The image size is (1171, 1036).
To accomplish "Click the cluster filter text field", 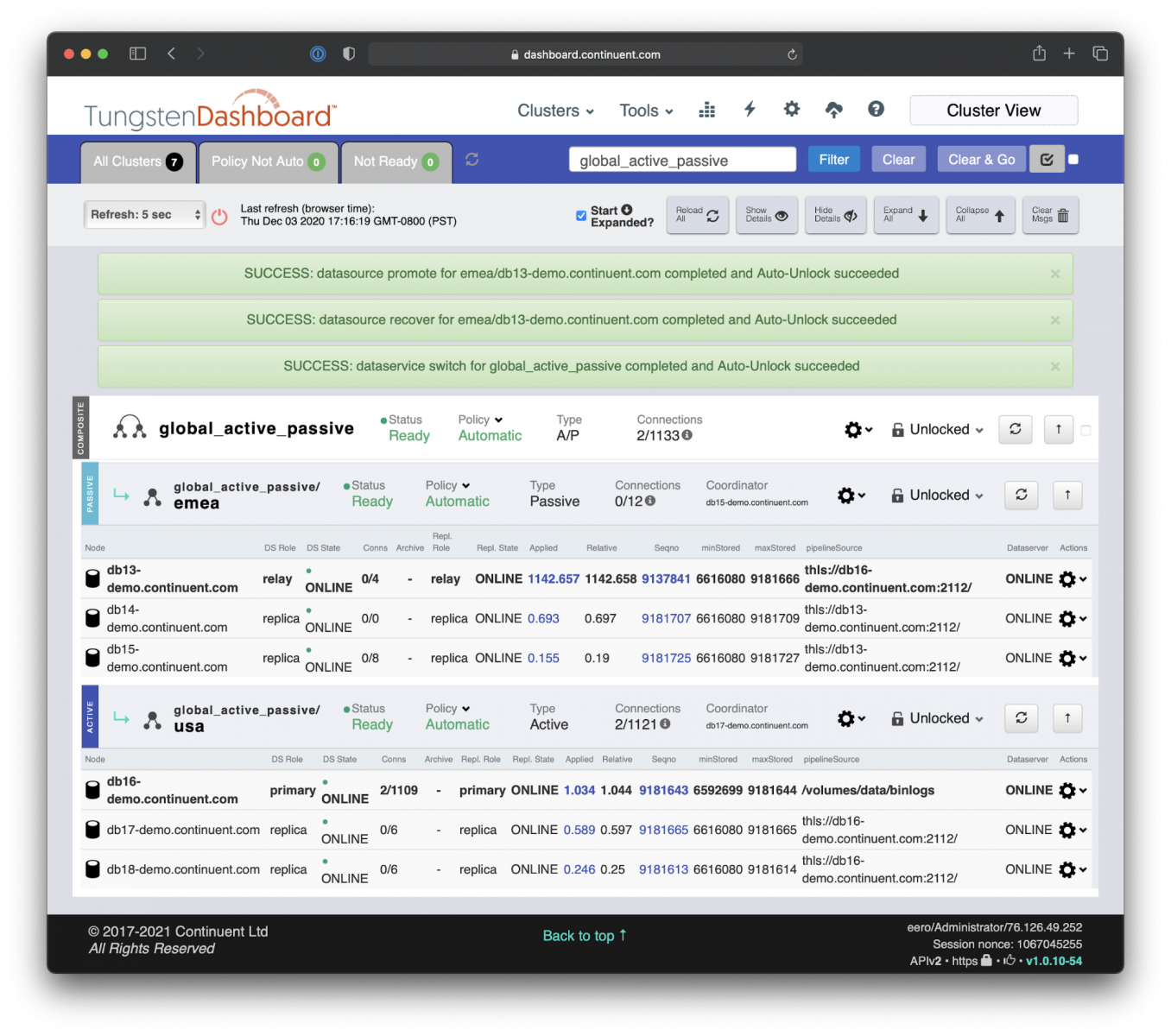I will [682, 160].
